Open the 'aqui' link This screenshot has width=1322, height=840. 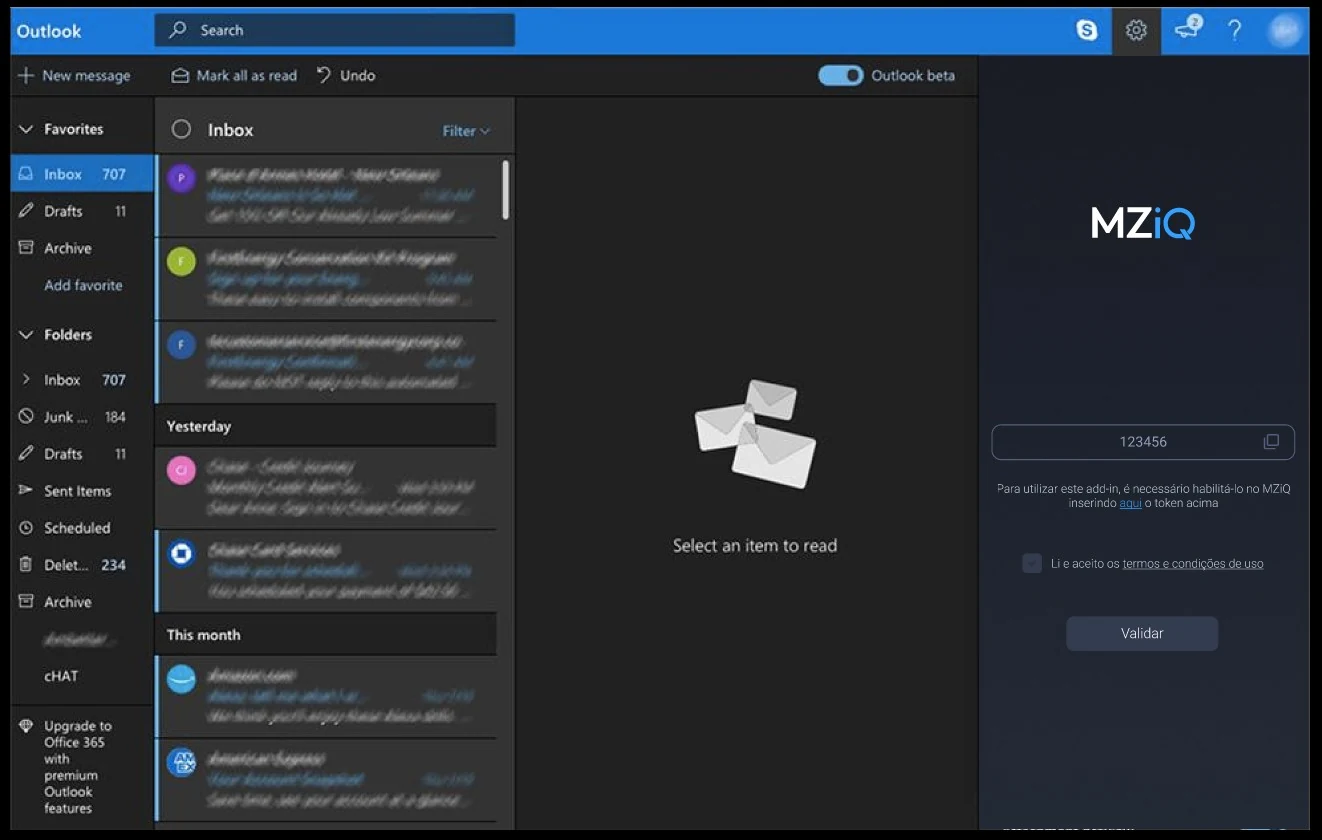tap(1130, 503)
